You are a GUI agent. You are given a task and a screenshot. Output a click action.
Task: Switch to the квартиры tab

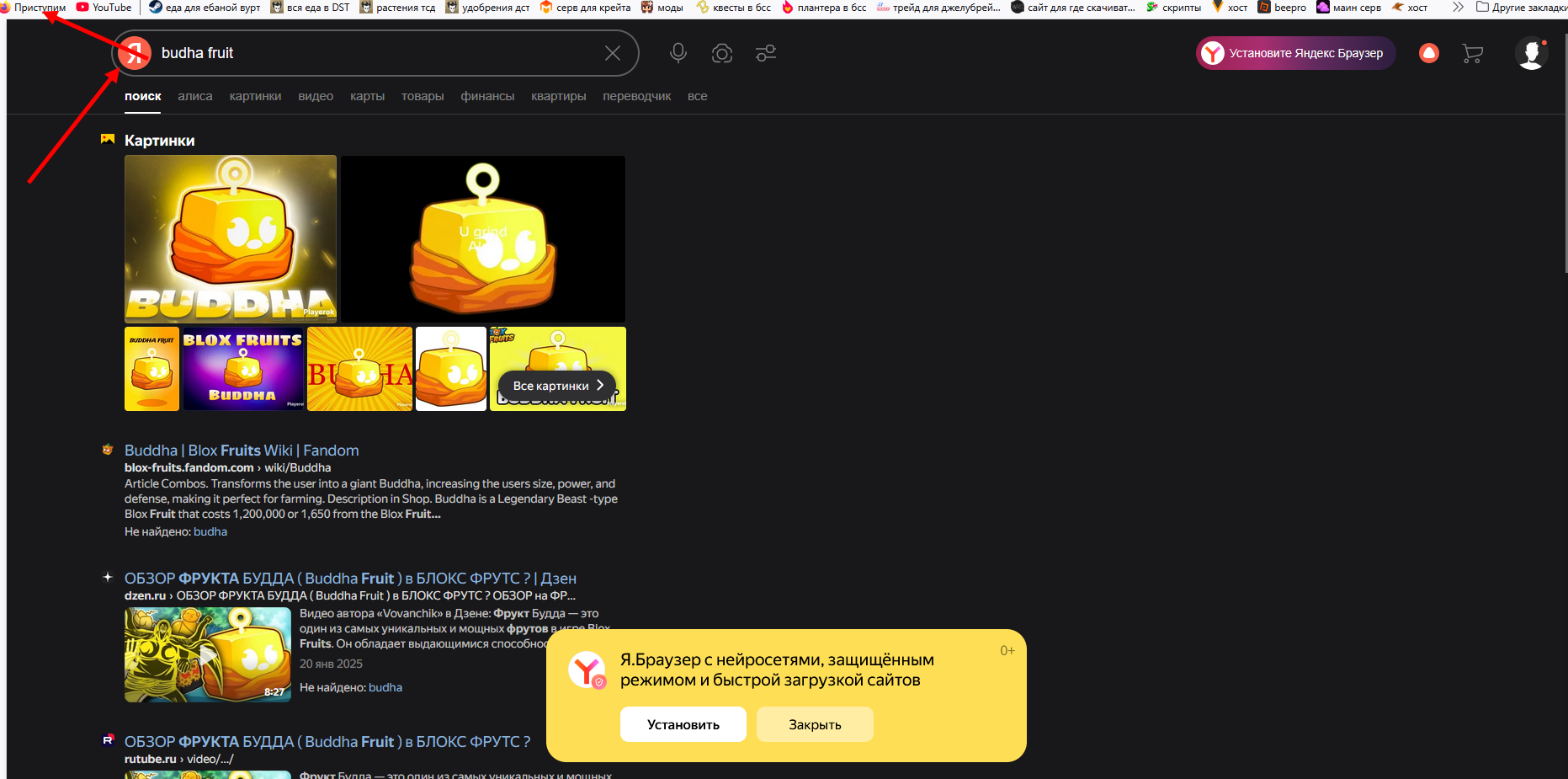[x=558, y=96]
